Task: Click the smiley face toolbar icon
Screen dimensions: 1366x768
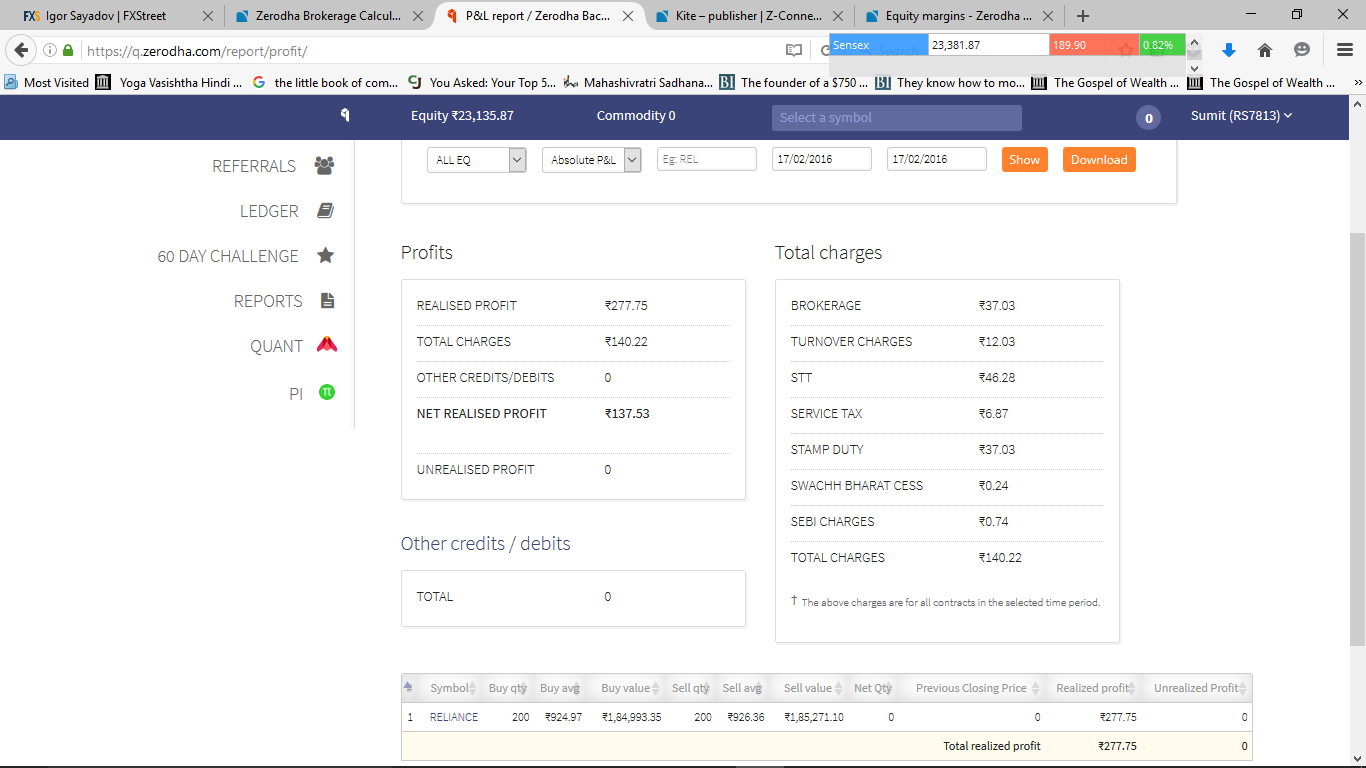Action: [1302, 50]
